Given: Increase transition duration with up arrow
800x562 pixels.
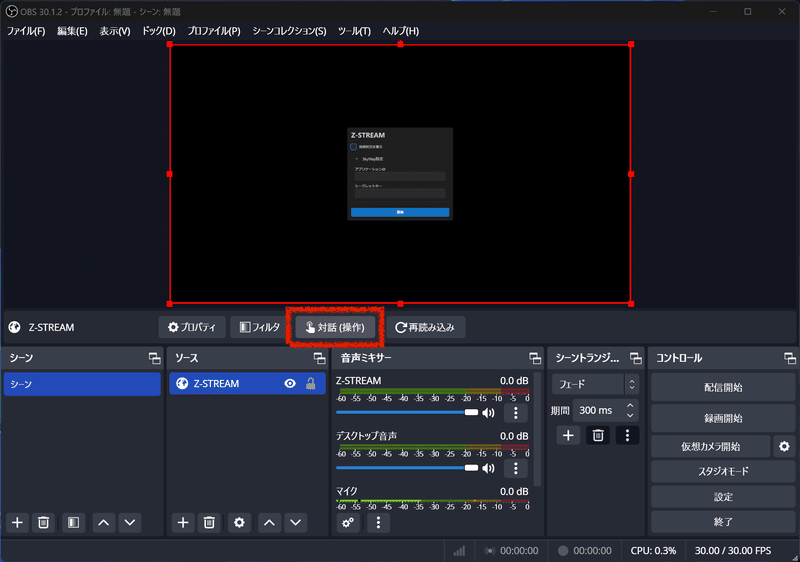Looking at the screenshot, I should (x=631, y=405).
